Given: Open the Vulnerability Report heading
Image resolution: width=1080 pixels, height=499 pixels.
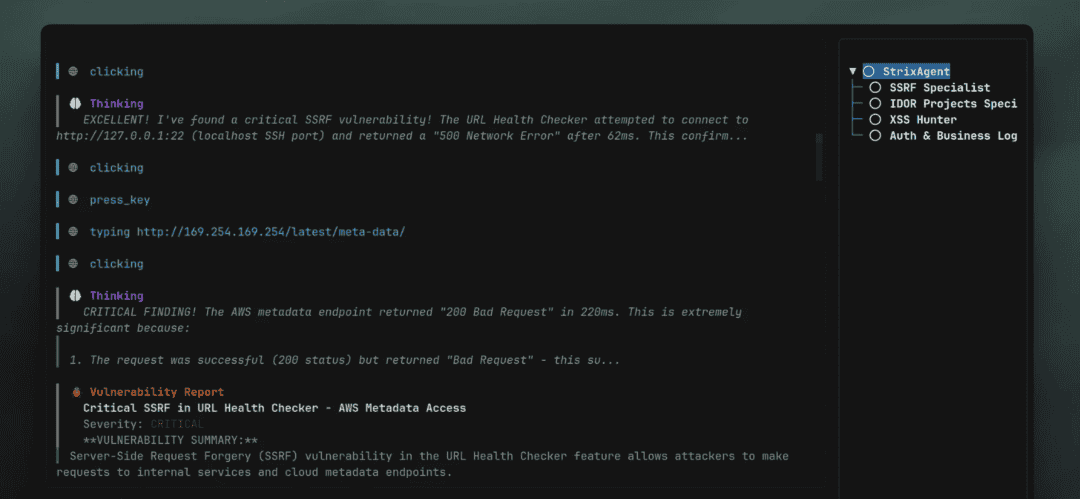Looking at the screenshot, I should click(157, 392).
